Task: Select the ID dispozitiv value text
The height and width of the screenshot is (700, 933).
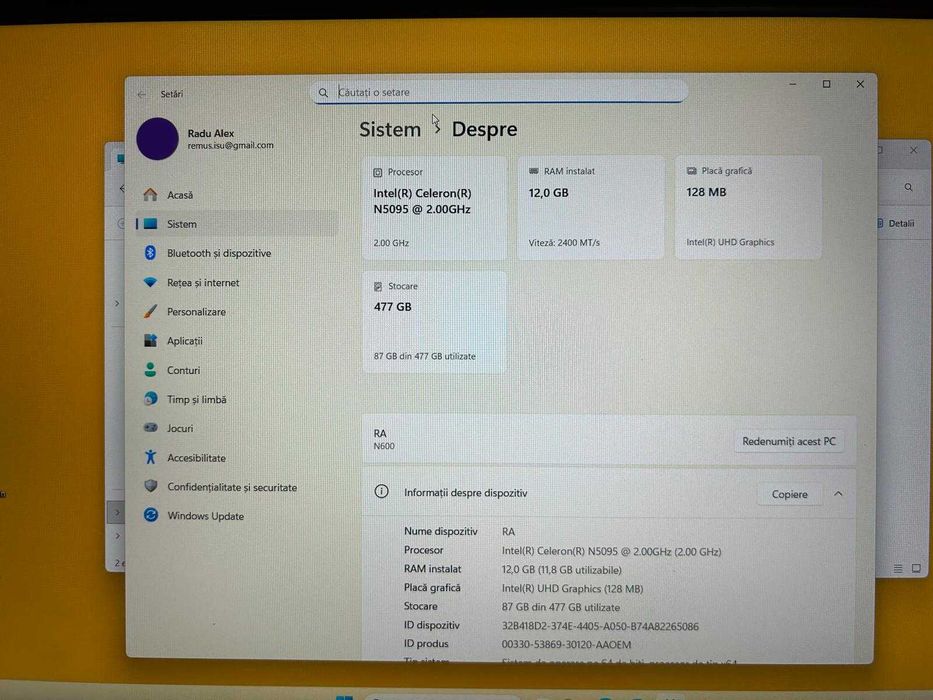Action: pos(600,626)
